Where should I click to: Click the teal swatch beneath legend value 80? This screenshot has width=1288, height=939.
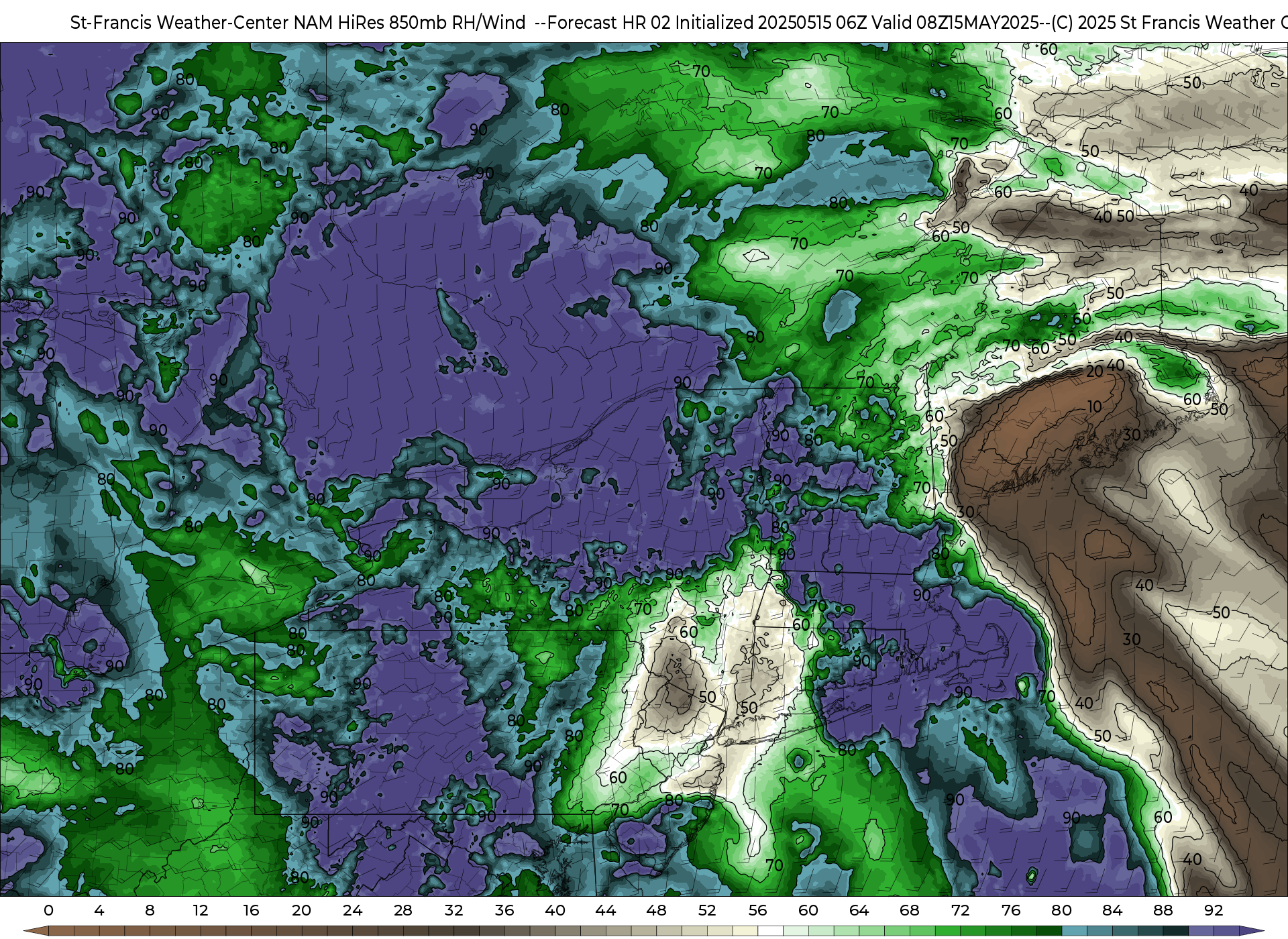click(1074, 931)
